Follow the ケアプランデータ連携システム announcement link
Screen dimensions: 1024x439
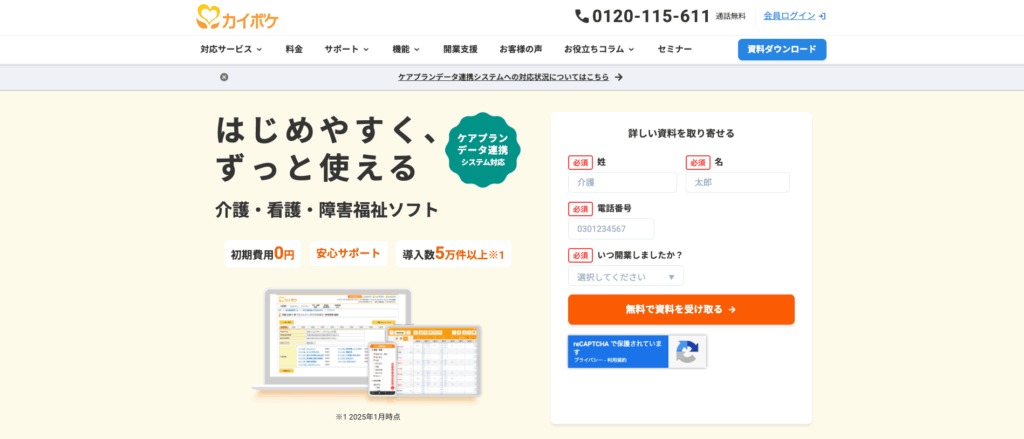point(510,77)
